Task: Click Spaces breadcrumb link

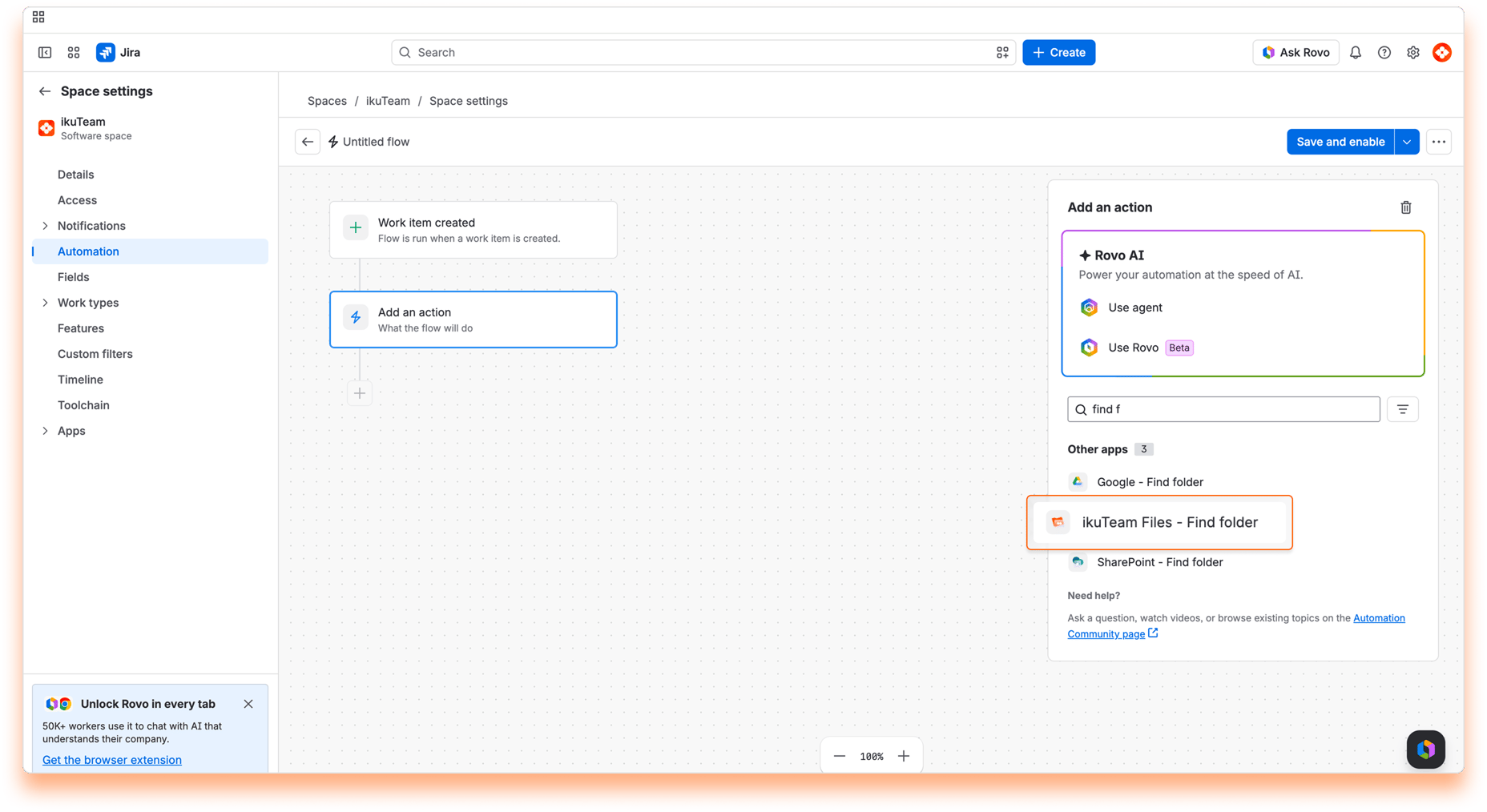Action: 327,101
